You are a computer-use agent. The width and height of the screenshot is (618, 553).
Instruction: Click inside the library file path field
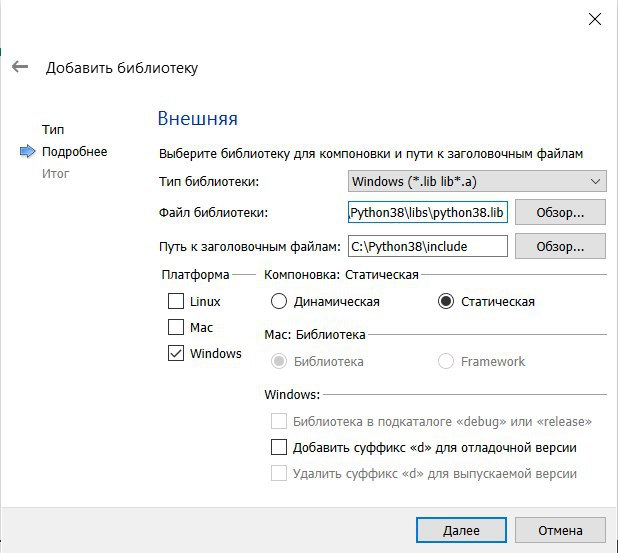click(x=428, y=212)
